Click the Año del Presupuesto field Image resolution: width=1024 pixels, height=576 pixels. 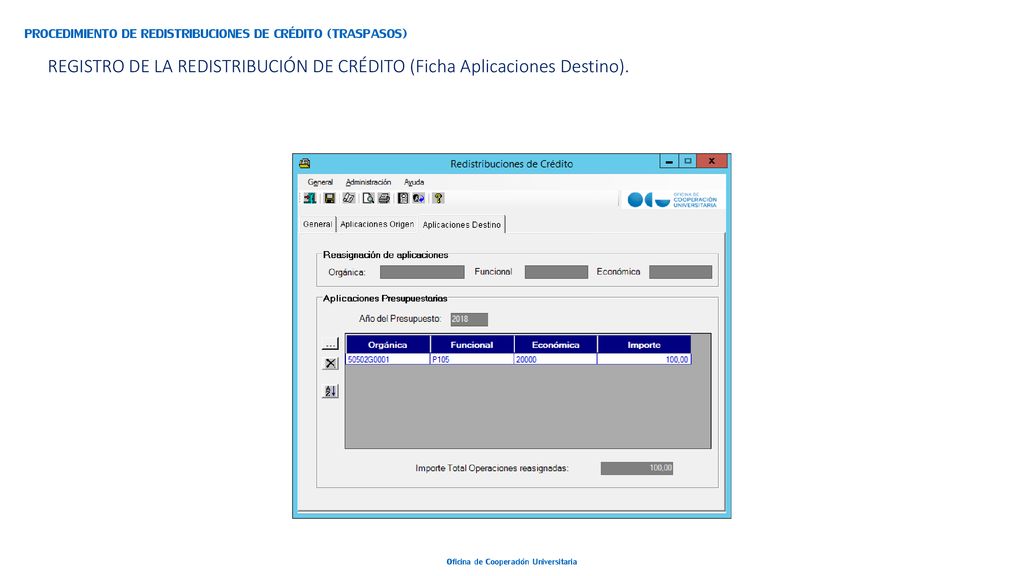[469, 319]
